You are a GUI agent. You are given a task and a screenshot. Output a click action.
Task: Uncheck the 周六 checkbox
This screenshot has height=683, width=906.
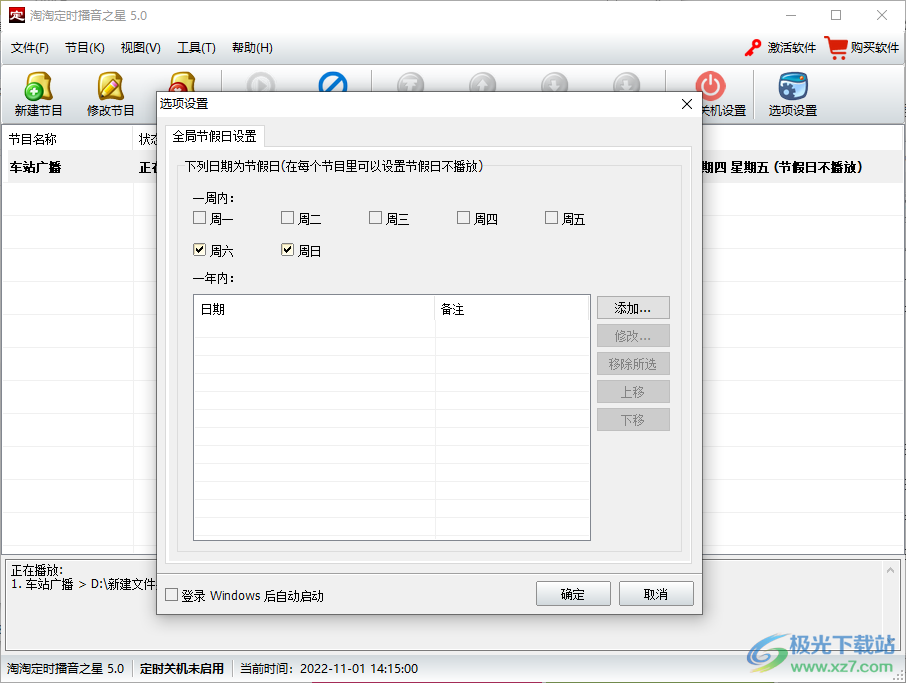pyautogui.click(x=199, y=250)
